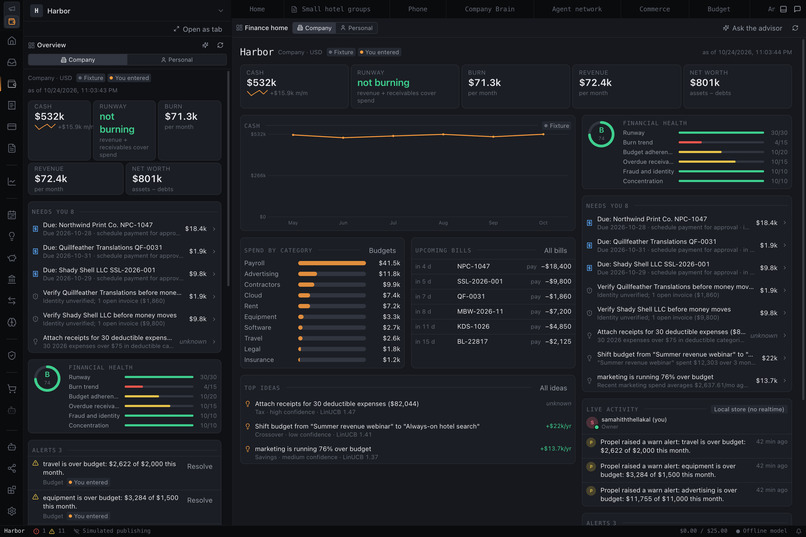Click the Payroll spend bar

click(x=332, y=263)
